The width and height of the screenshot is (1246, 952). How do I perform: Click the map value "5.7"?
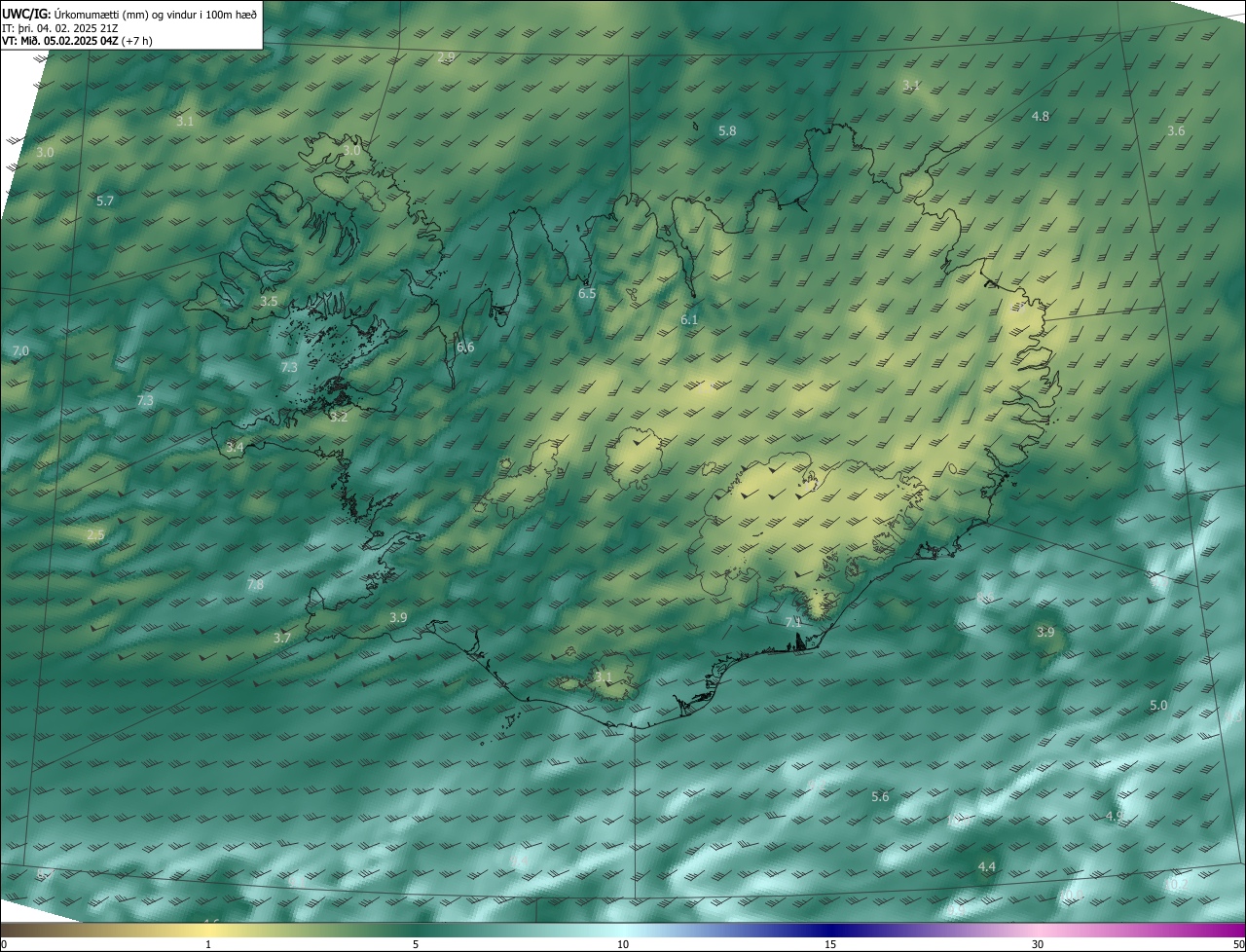click(105, 201)
